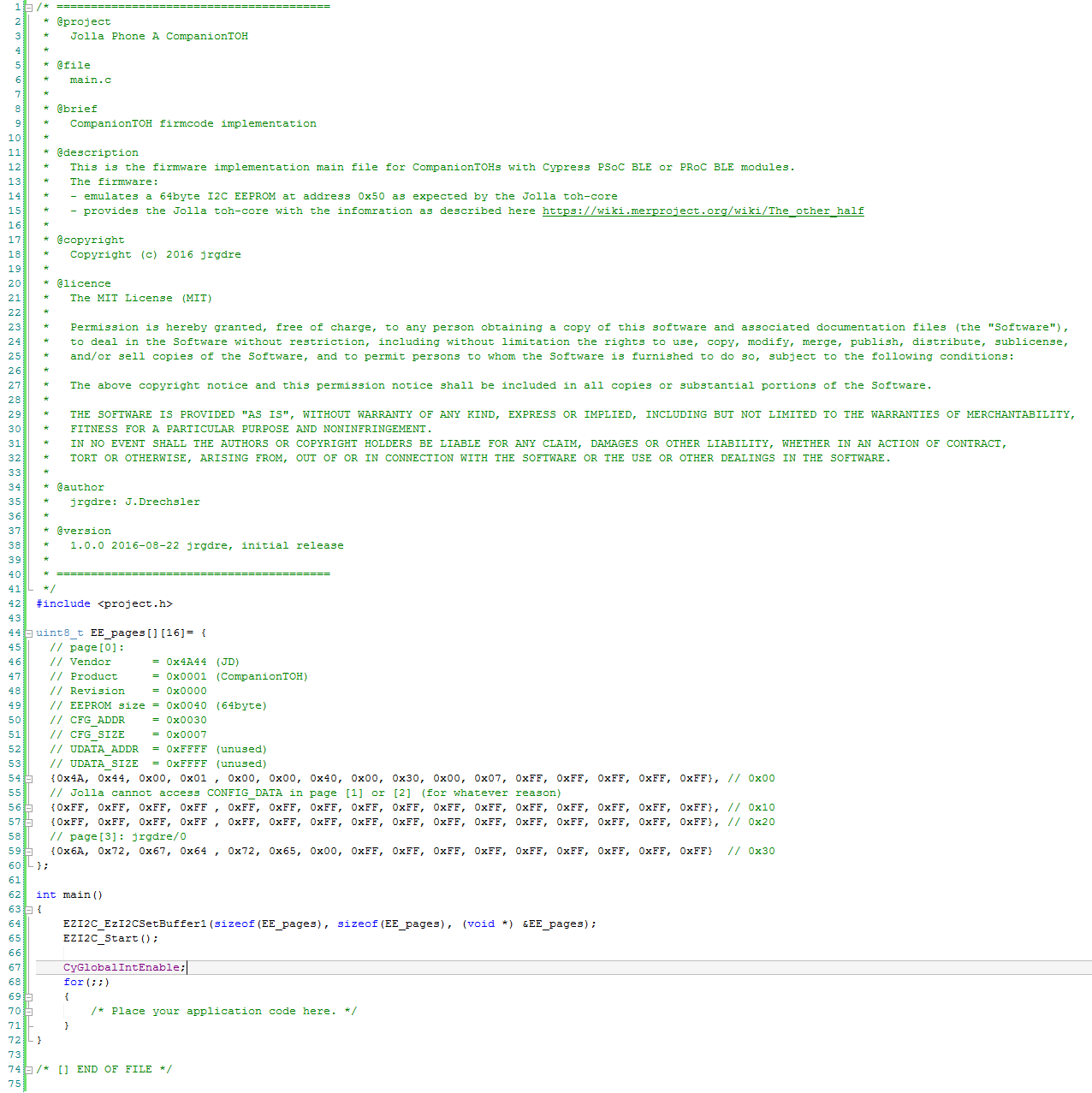Collapse the fold marker at line 54
Screen dimensions: 1092x1093
[x=29, y=779]
